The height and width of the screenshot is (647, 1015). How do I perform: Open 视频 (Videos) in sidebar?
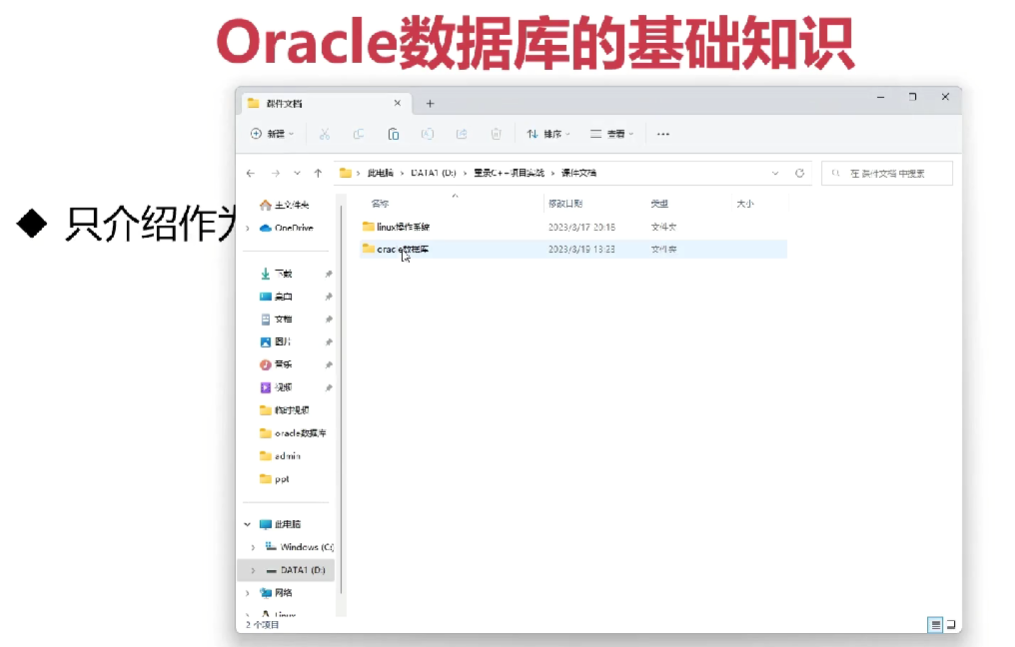tap(276, 388)
